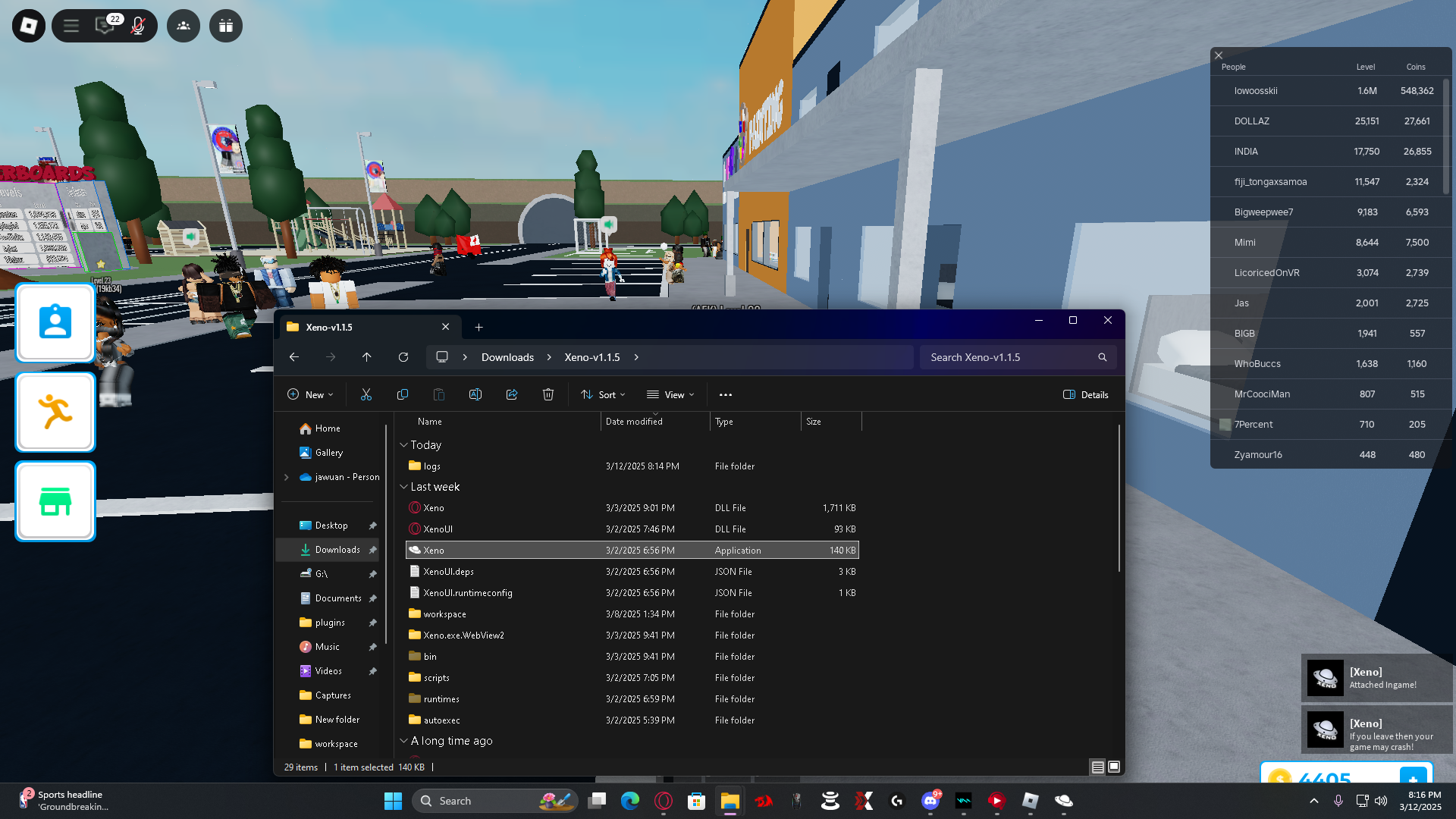
Task: Copy the selected file
Action: click(x=403, y=394)
